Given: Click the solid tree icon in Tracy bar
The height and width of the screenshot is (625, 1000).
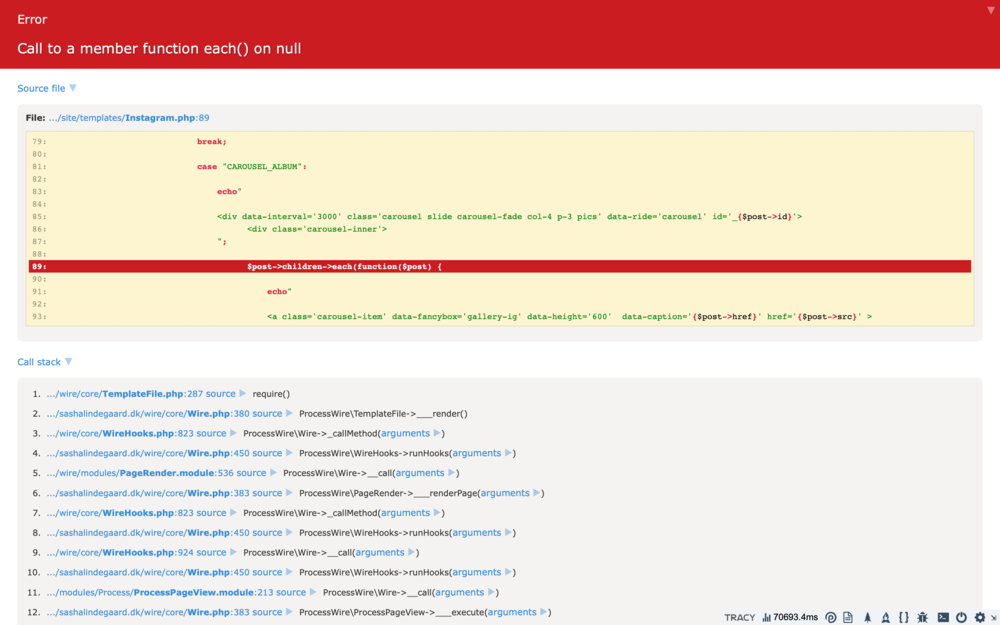Looking at the screenshot, I should 867,618.
